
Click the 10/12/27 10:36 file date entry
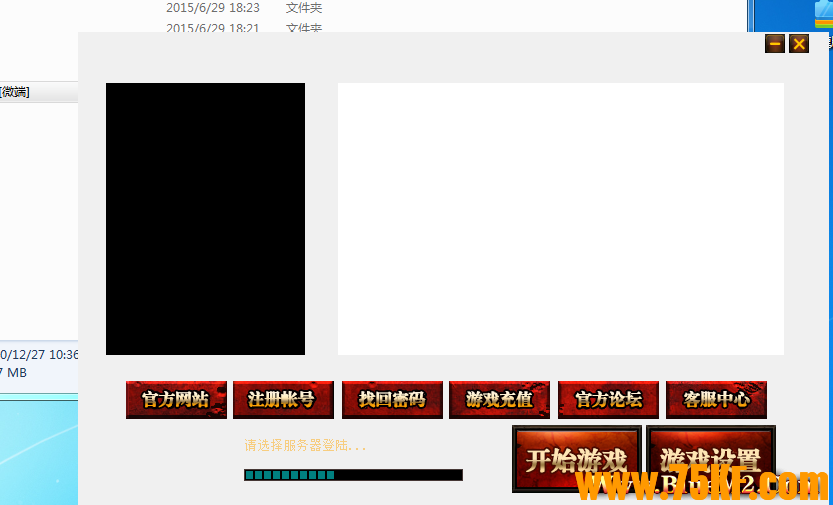pyautogui.click(x=40, y=354)
